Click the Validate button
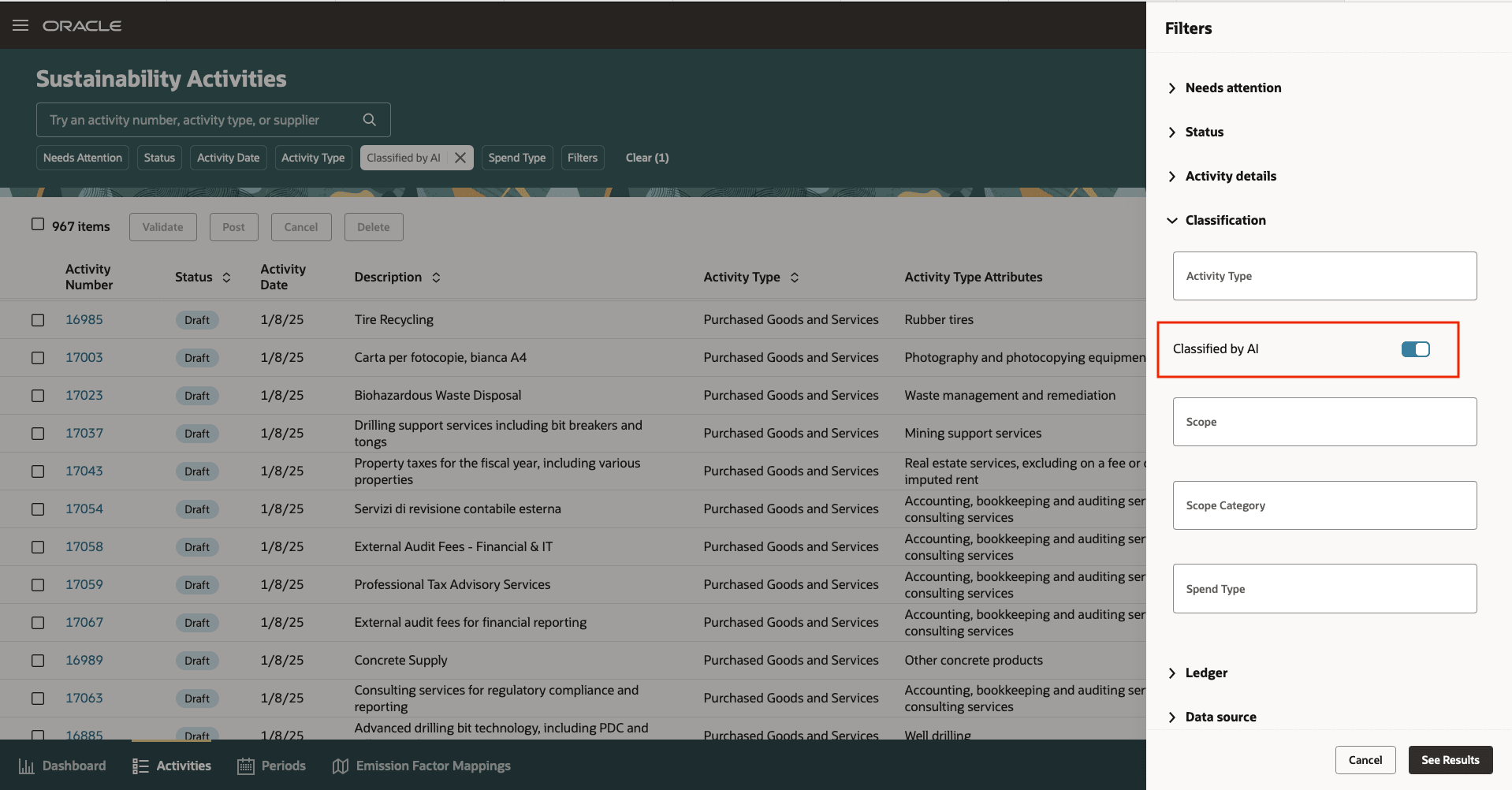 click(x=163, y=227)
